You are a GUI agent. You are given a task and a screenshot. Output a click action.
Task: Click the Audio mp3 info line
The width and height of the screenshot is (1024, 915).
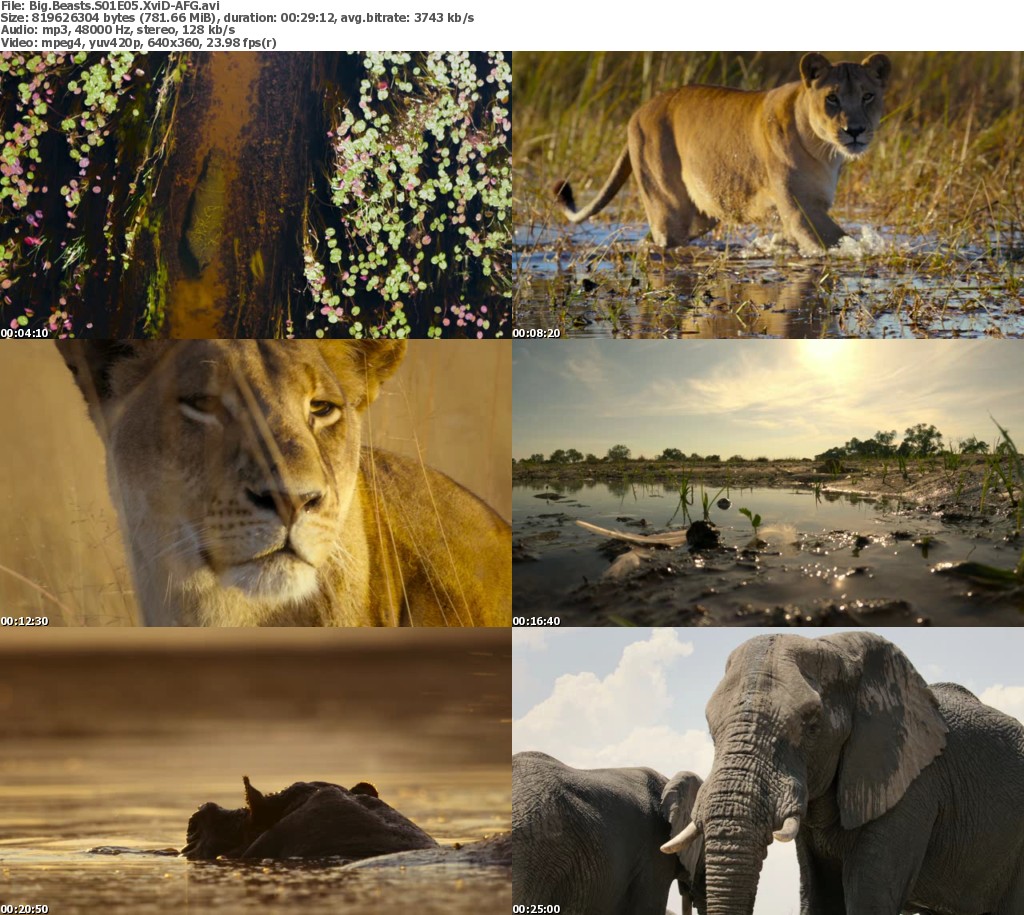[117, 30]
